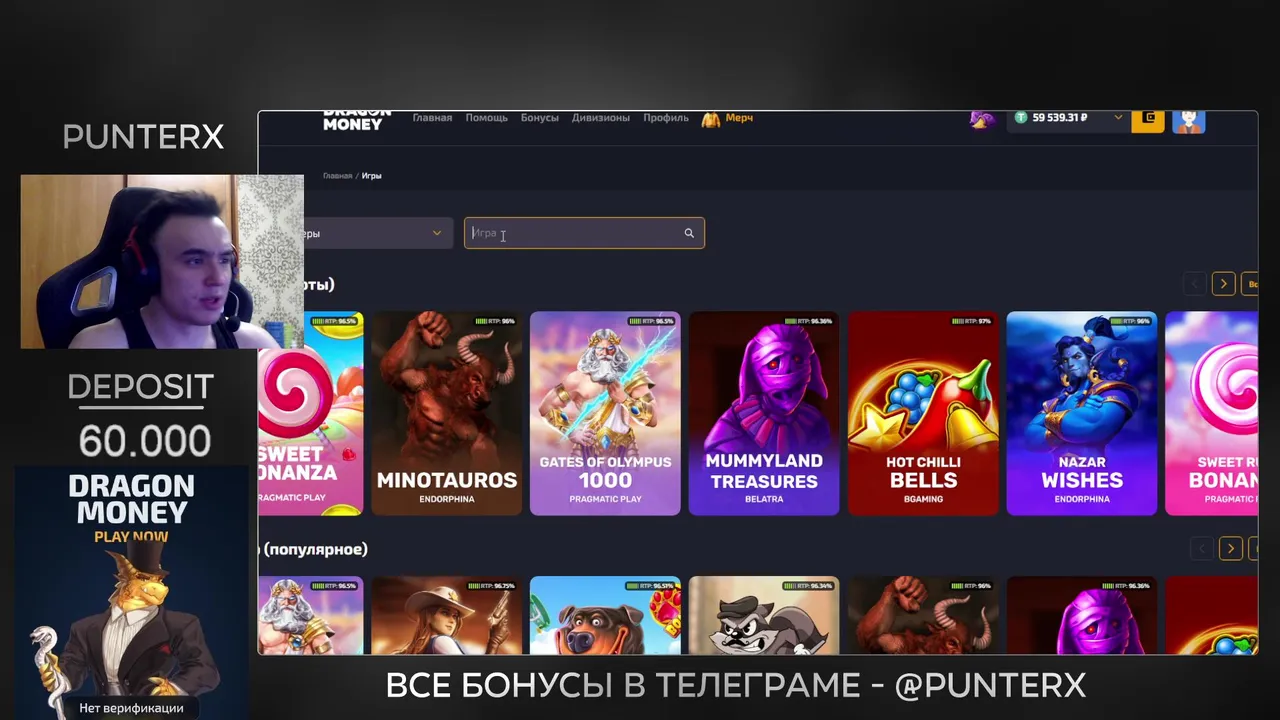Open the cowgirl game in popular row
The height and width of the screenshot is (720, 1280).
point(446,615)
